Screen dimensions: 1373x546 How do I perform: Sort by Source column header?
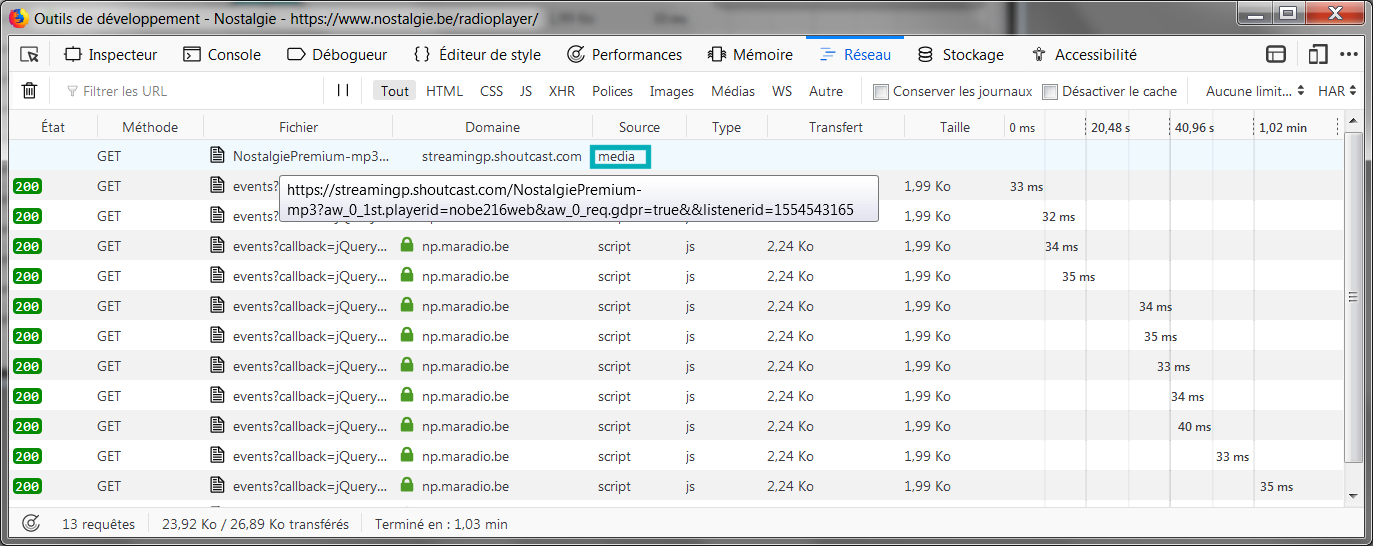coord(639,127)
